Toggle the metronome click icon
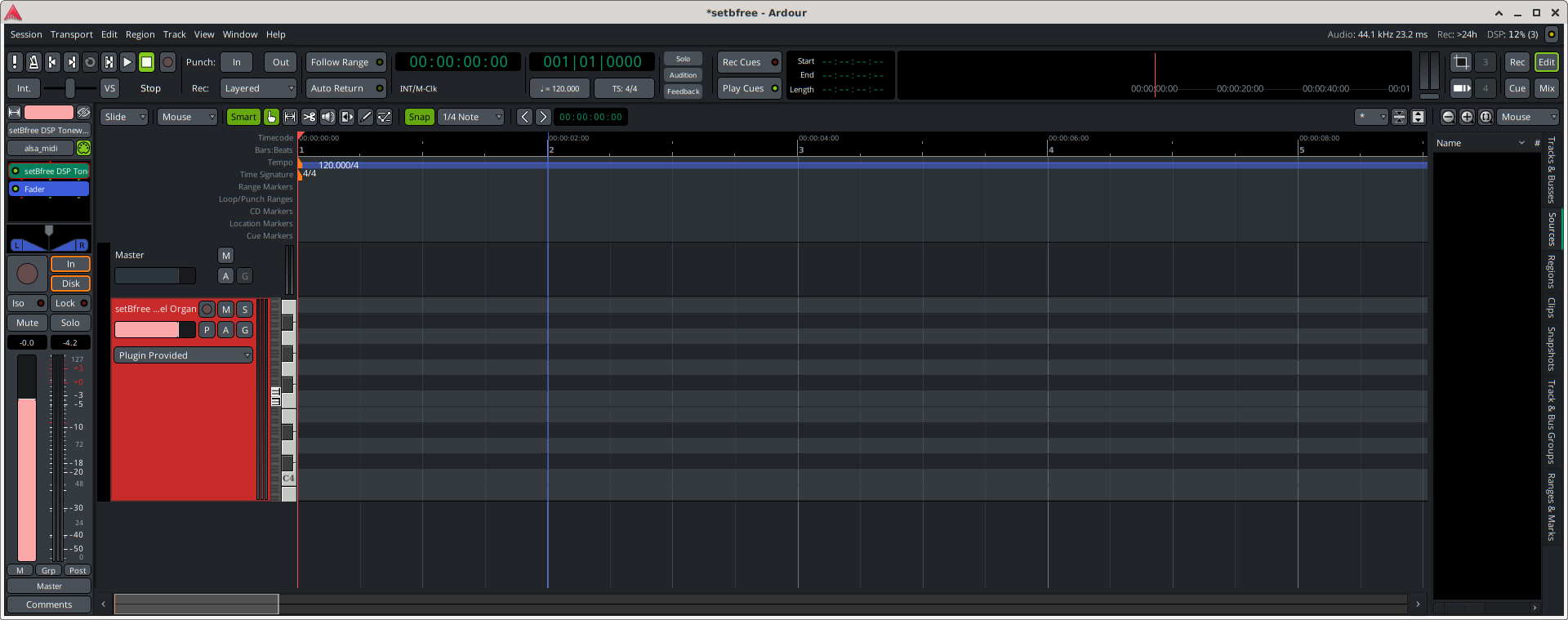The width and height of the screenshot is (1568, 620). pos(33,62)
